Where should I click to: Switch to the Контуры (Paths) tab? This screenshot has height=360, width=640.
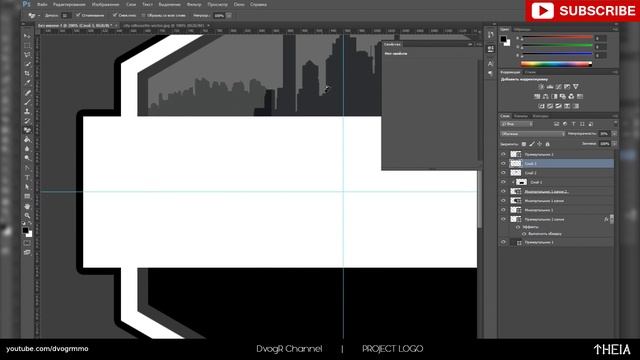tap(540, 116)
